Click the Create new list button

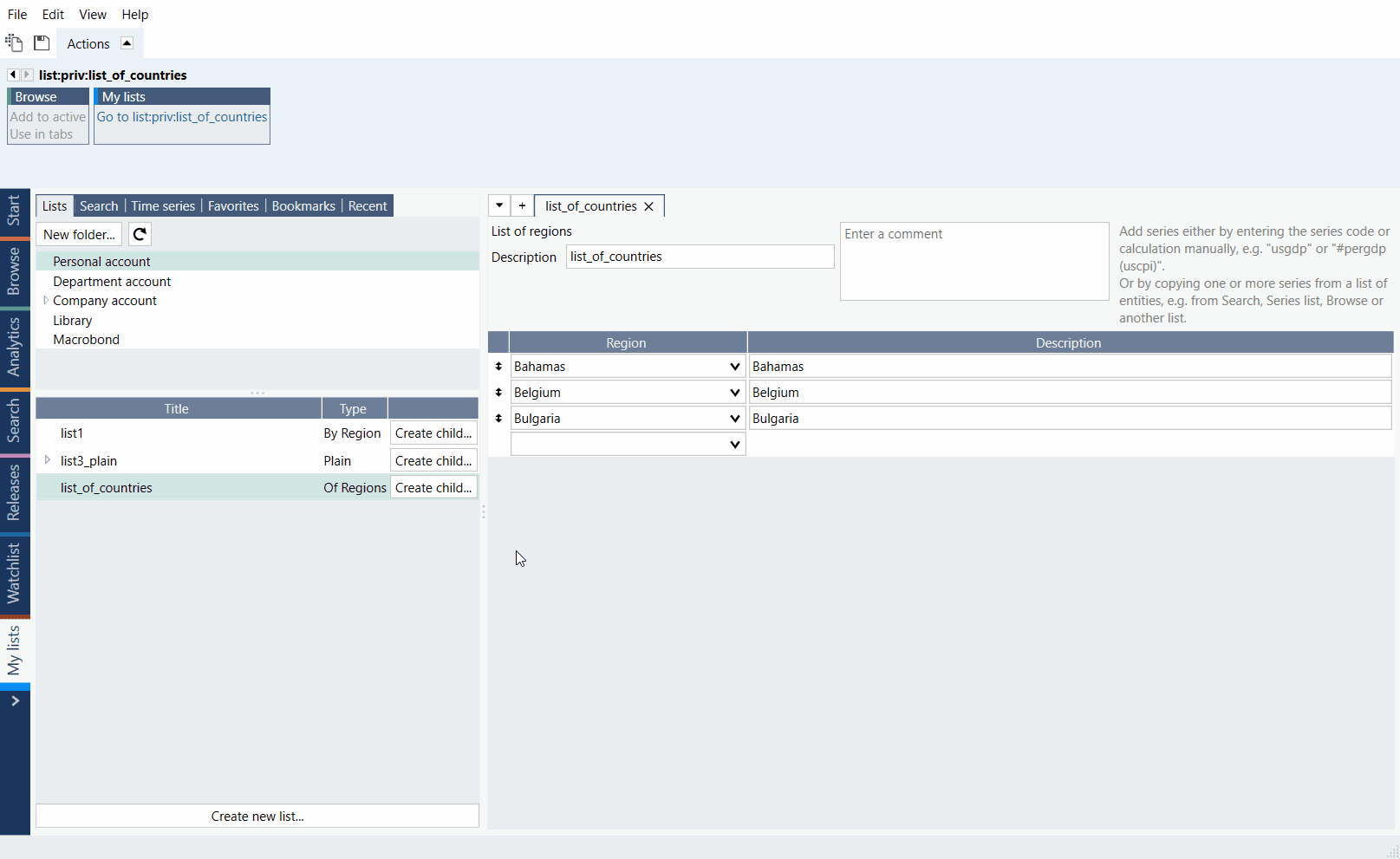(257, 816)
